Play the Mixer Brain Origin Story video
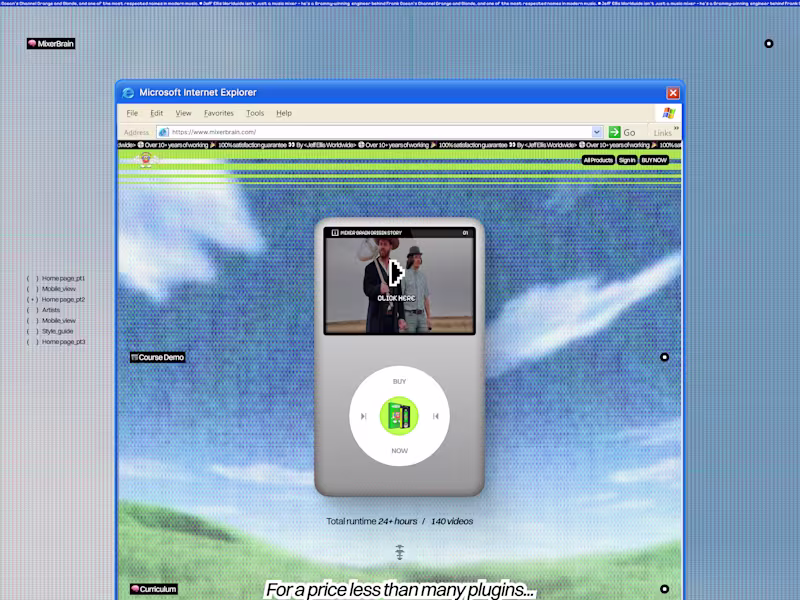The width and height of the screenshot is (800, 600). (x=396, y=272)
